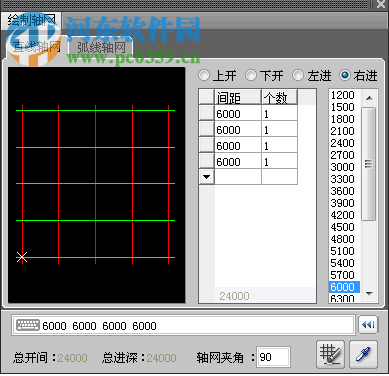Select 5400 in the spacing list
The height and width of the screenshot is (376, 389).
click(x=343, y=263)
